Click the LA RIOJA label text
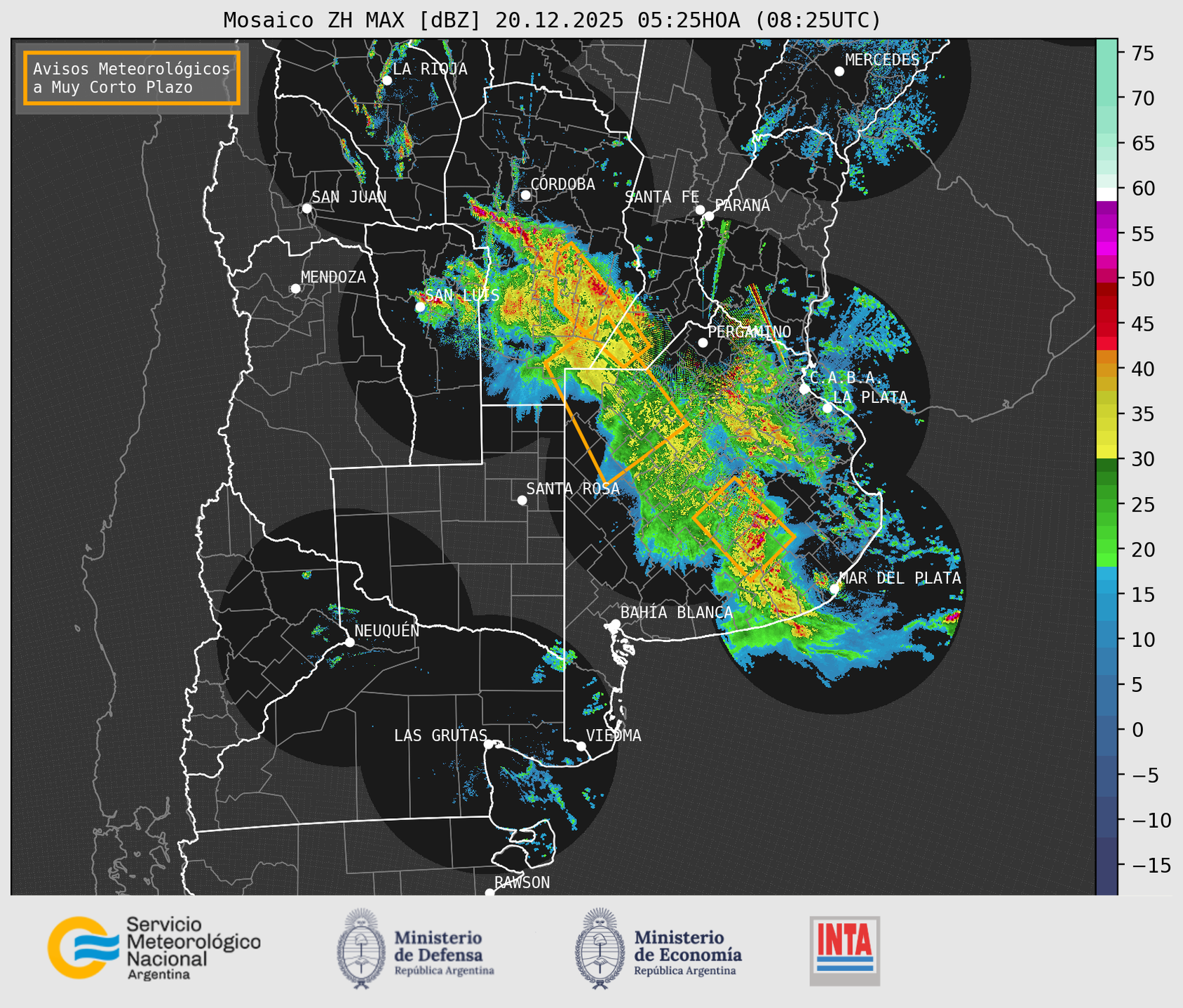The image size is (1183, 1008). (430, 69)
